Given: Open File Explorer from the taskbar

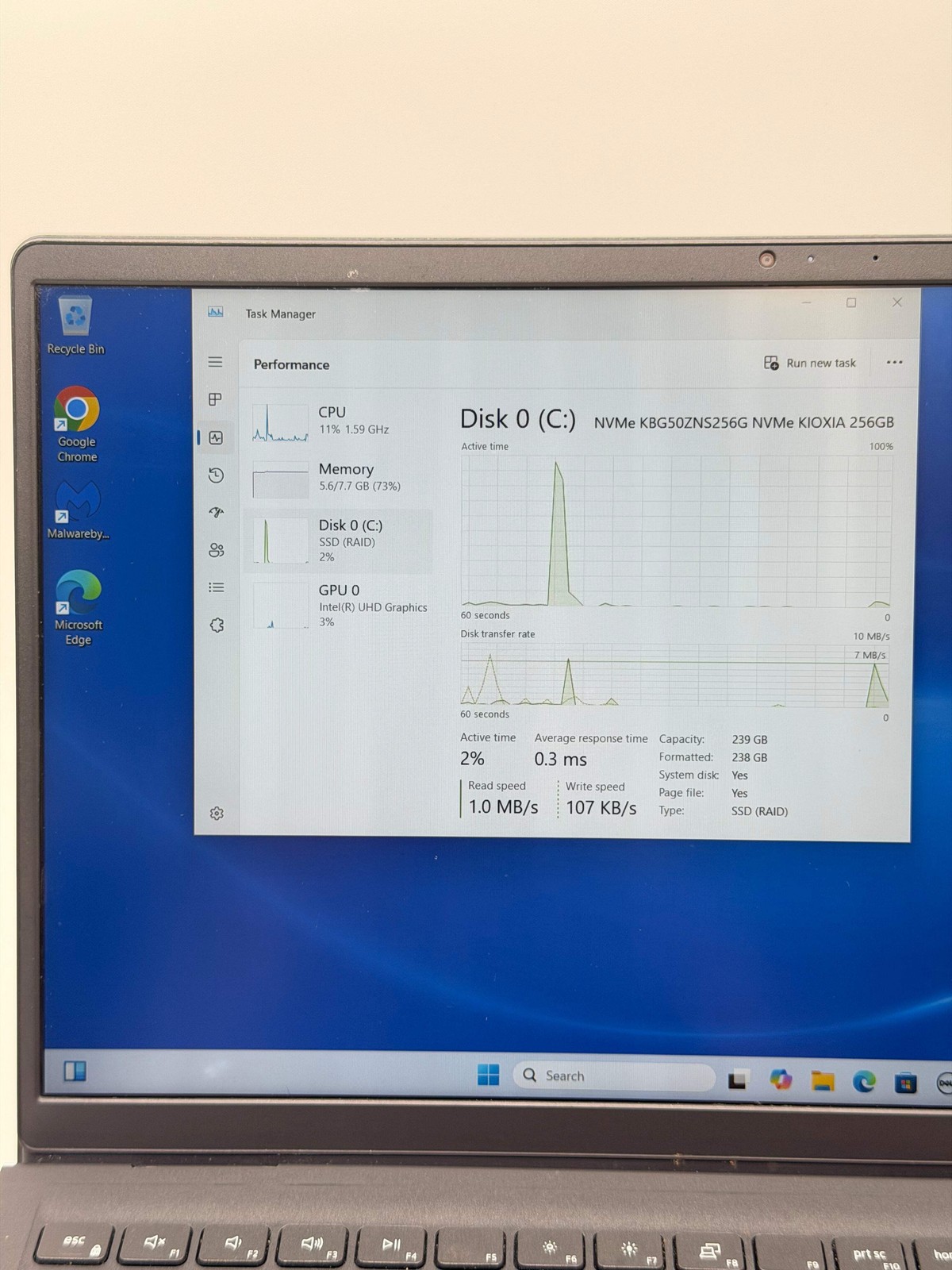Looking at the screenshot, I should point(823,1080).
